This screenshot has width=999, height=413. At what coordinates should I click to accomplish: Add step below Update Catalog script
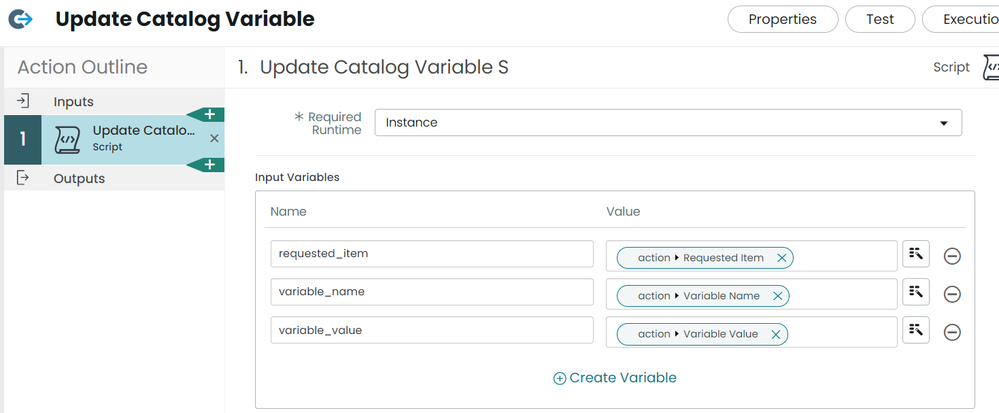click(x=210, y=165)
